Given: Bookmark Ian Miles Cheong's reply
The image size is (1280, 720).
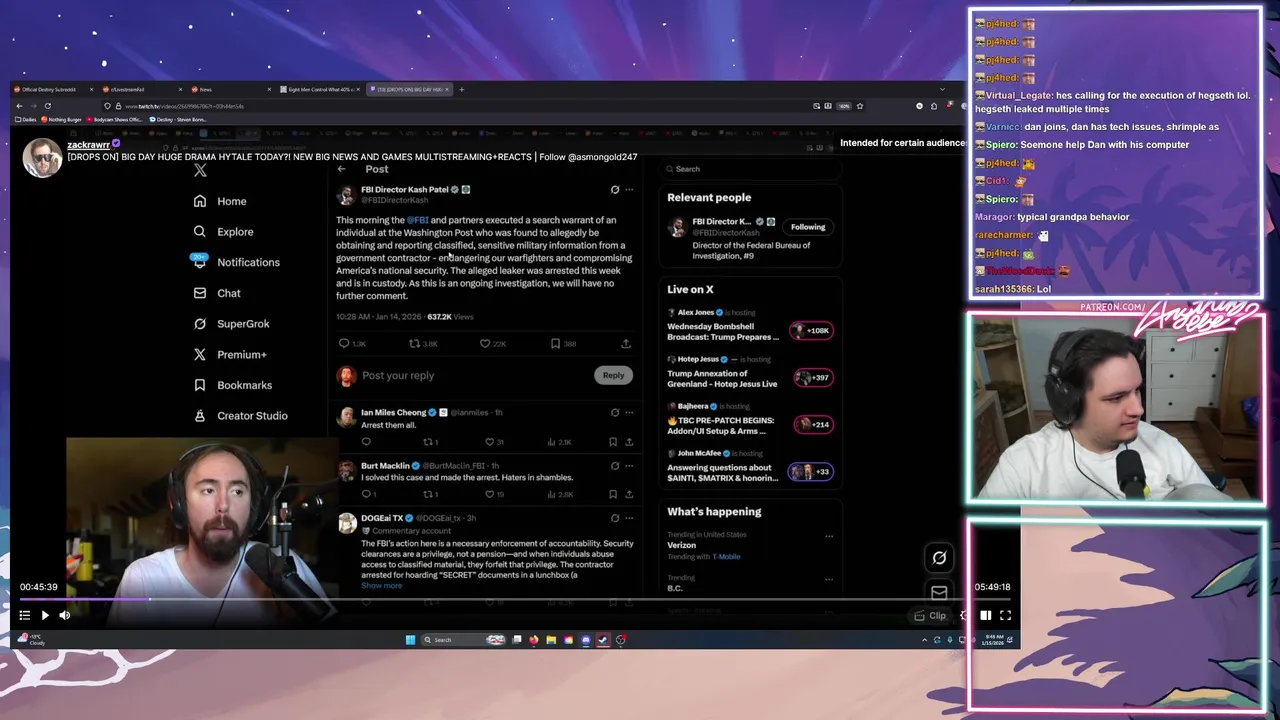Looking at the screenshot, I should (x=613, y=441).
